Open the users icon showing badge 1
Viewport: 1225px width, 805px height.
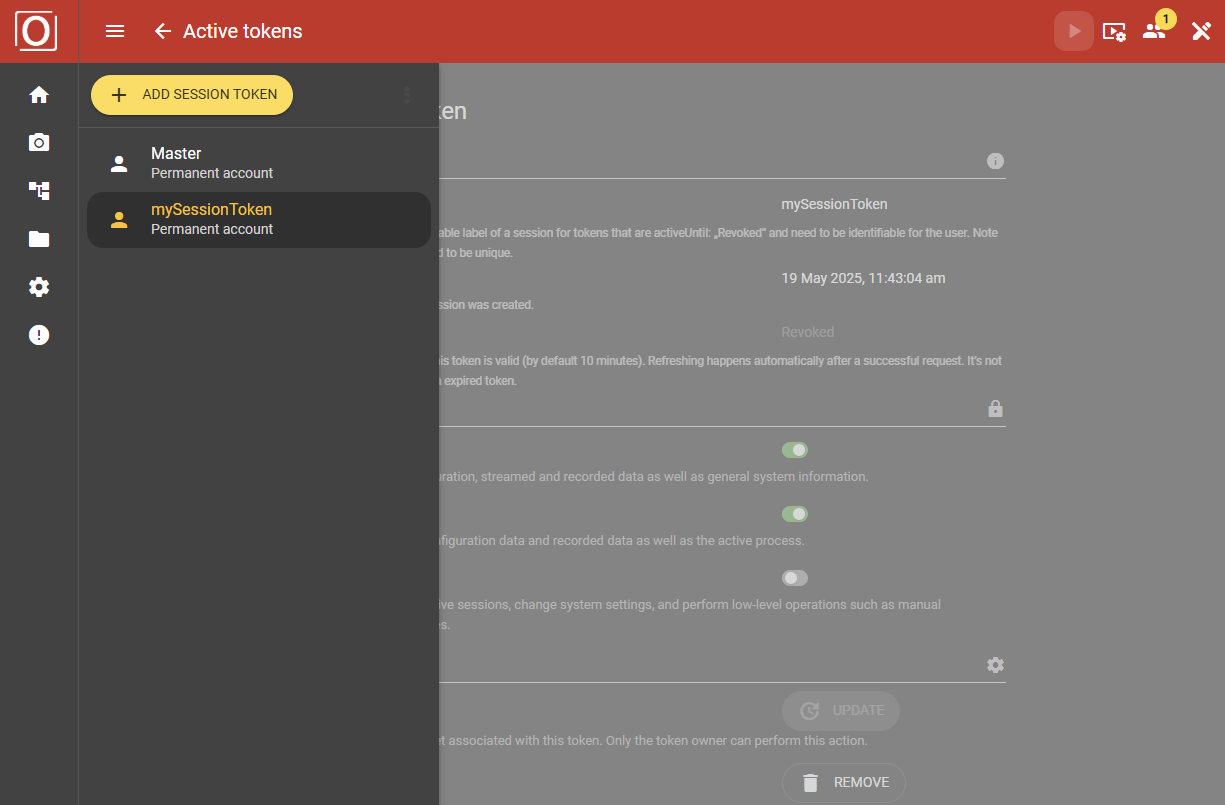(1153, 31)
